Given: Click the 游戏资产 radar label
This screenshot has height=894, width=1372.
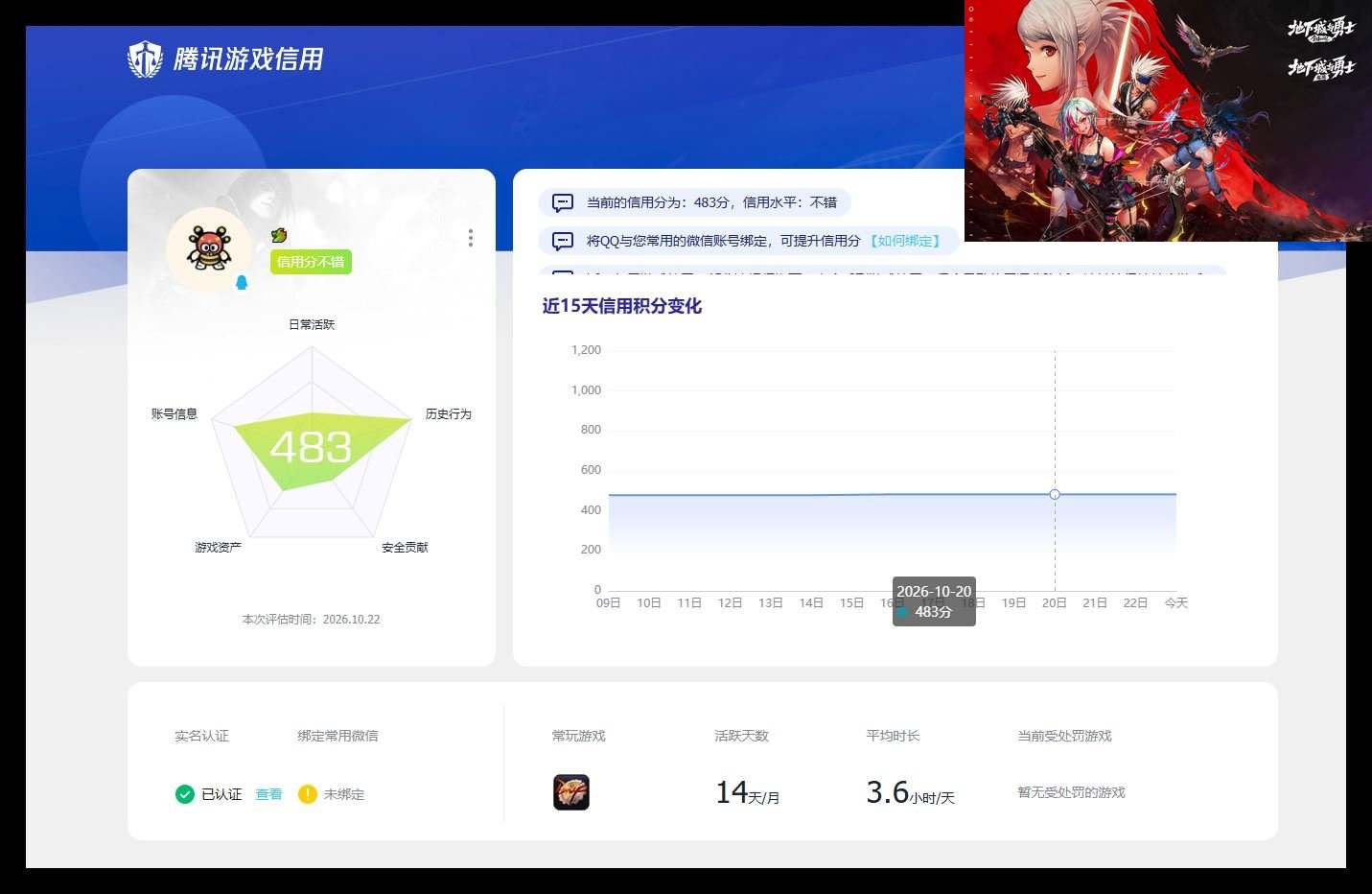Looking at the screenshot, I should pyautogui.click(x=218, y=547).
